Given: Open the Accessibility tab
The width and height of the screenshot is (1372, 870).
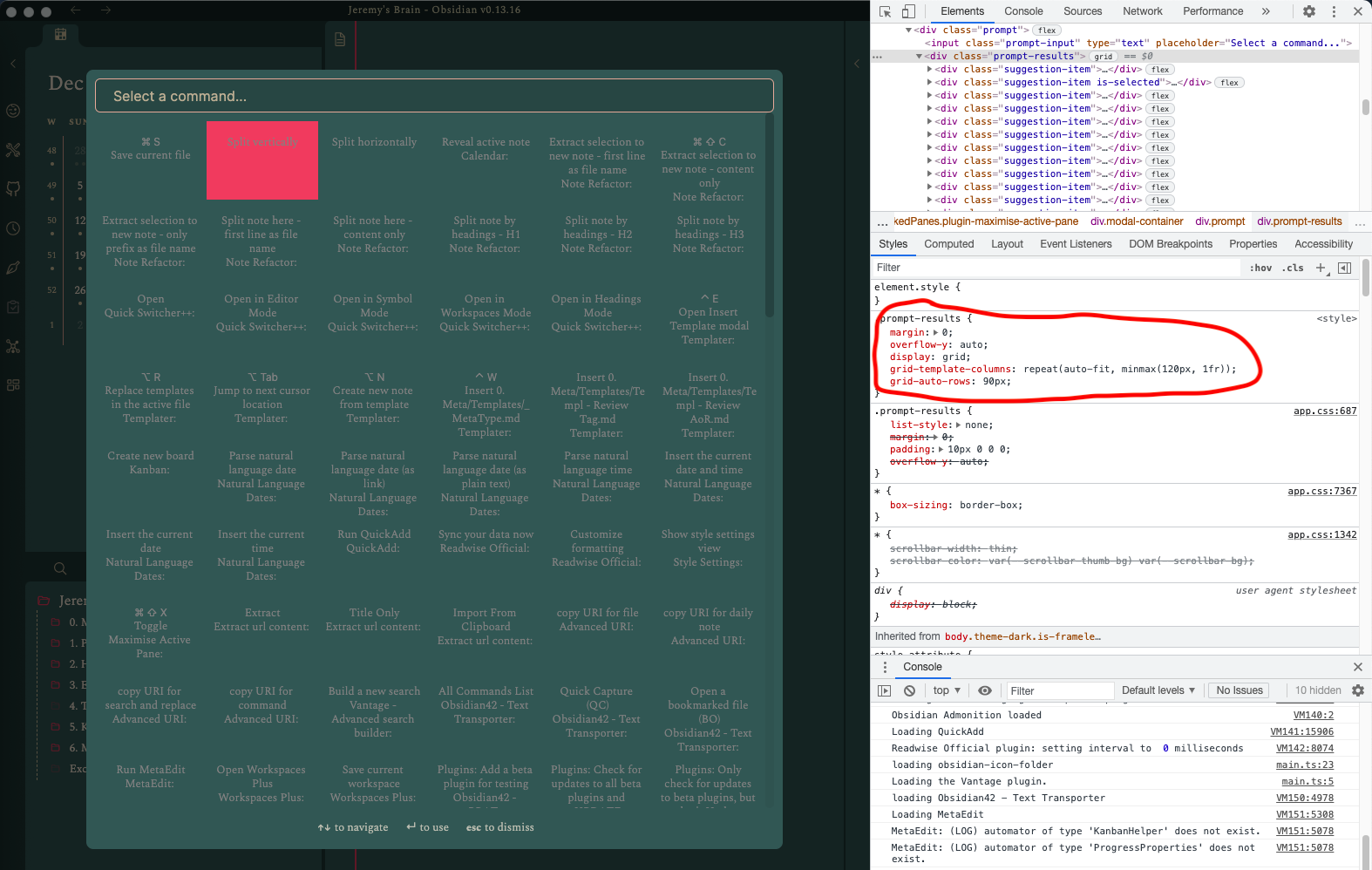Looking at the screenshot, I should pos(1323,244).
